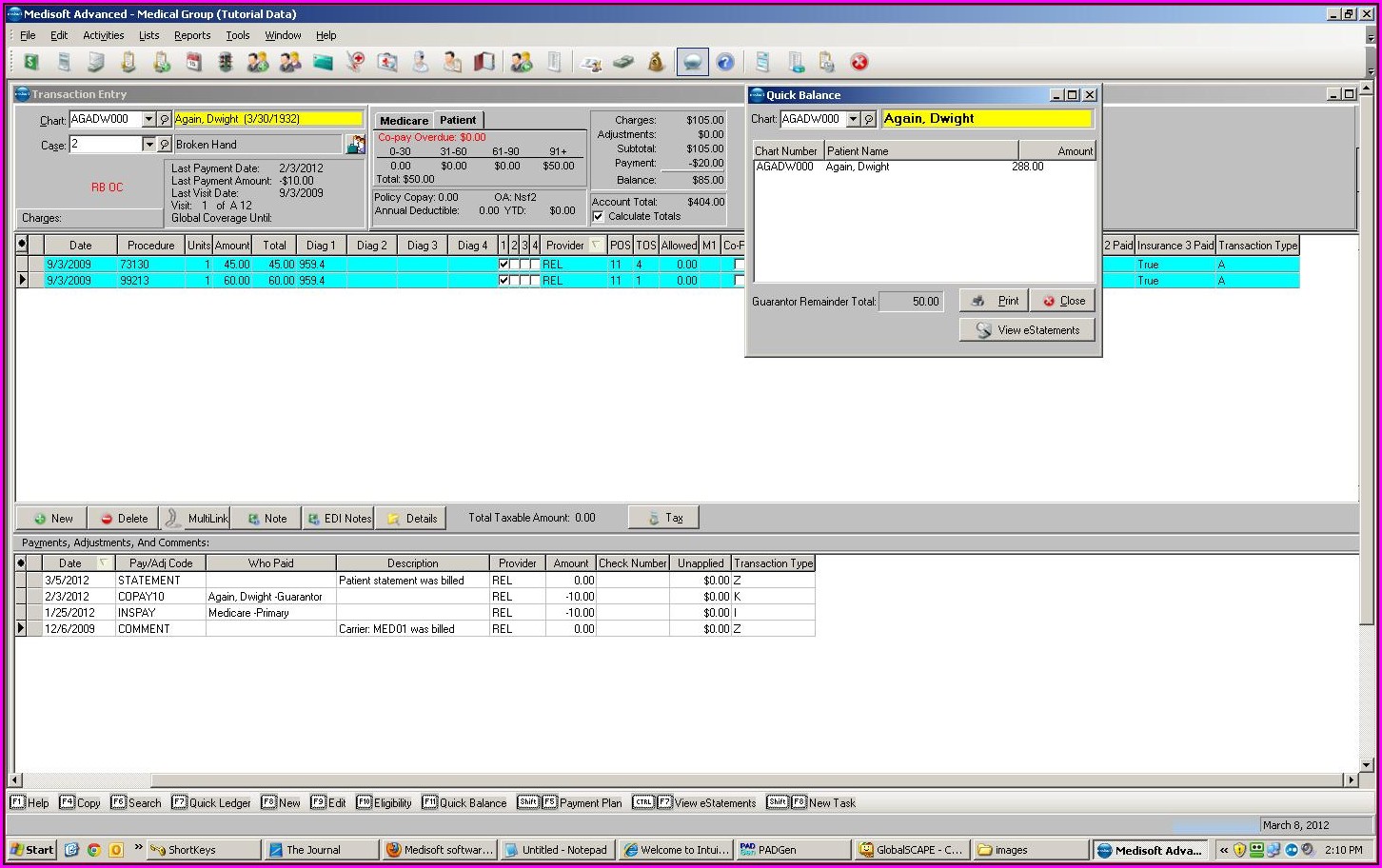Click the magnifier lookup beside Case field
This screenshot has height=868, width=1382.
165,145
